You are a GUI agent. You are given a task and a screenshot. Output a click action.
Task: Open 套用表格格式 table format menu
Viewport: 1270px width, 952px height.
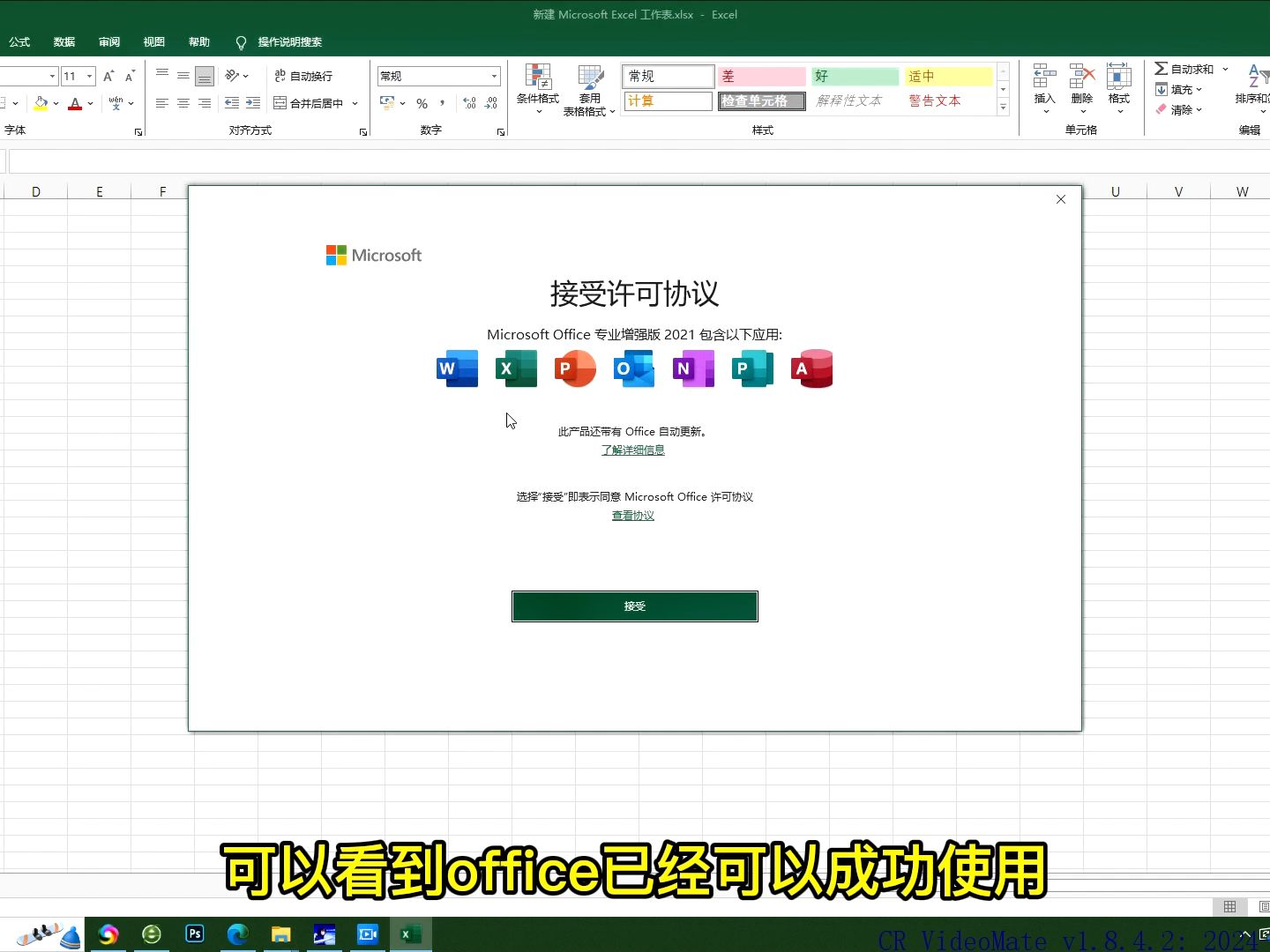click(589, 90)
